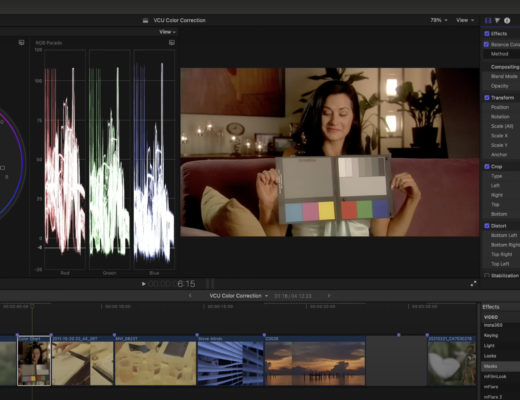Click the Distort Top Left parameter
This screenshot has height=400, width=520.
pyautogui.click(x=500, y=264)
